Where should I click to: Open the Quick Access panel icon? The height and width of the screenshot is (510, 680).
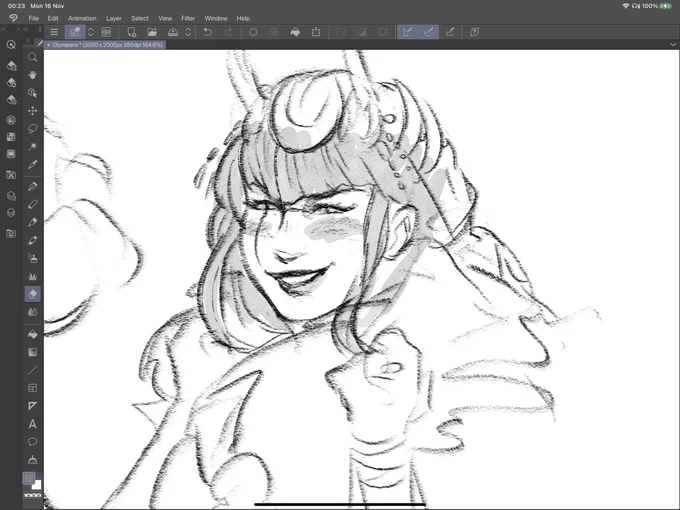(11, 45)
